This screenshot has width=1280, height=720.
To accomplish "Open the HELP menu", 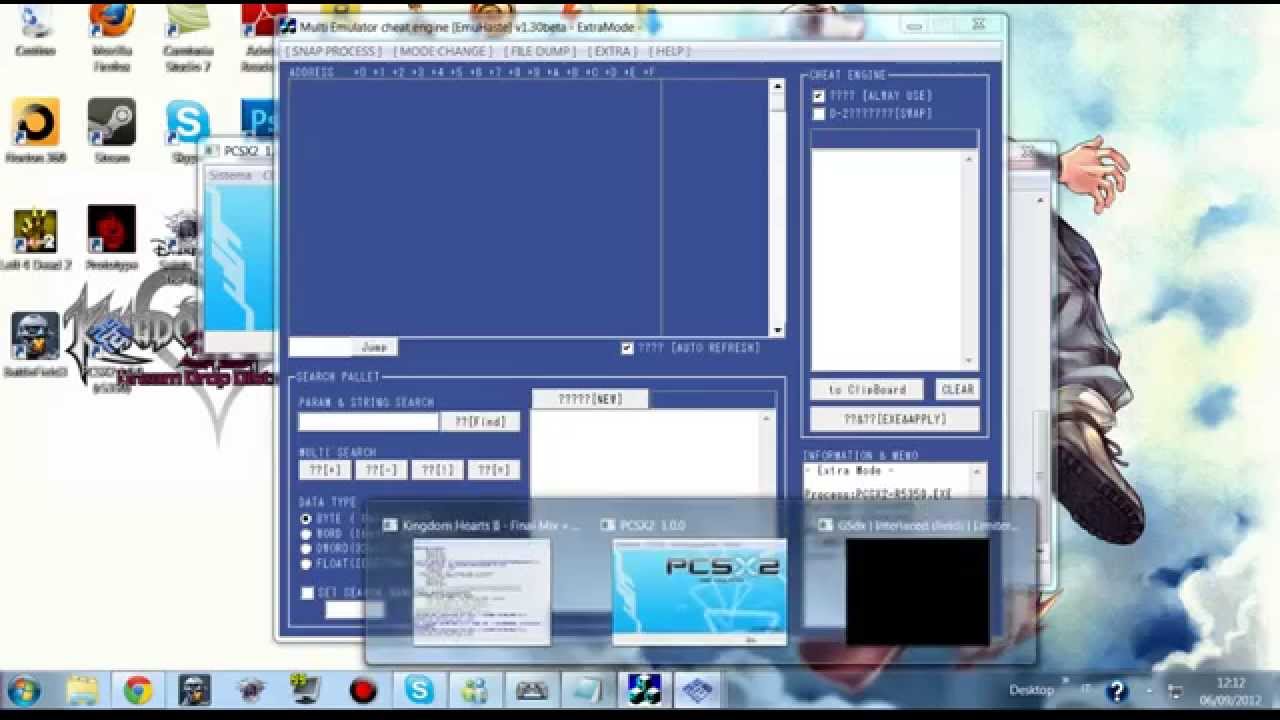I will pyautogui.click(x=670, y=51).
